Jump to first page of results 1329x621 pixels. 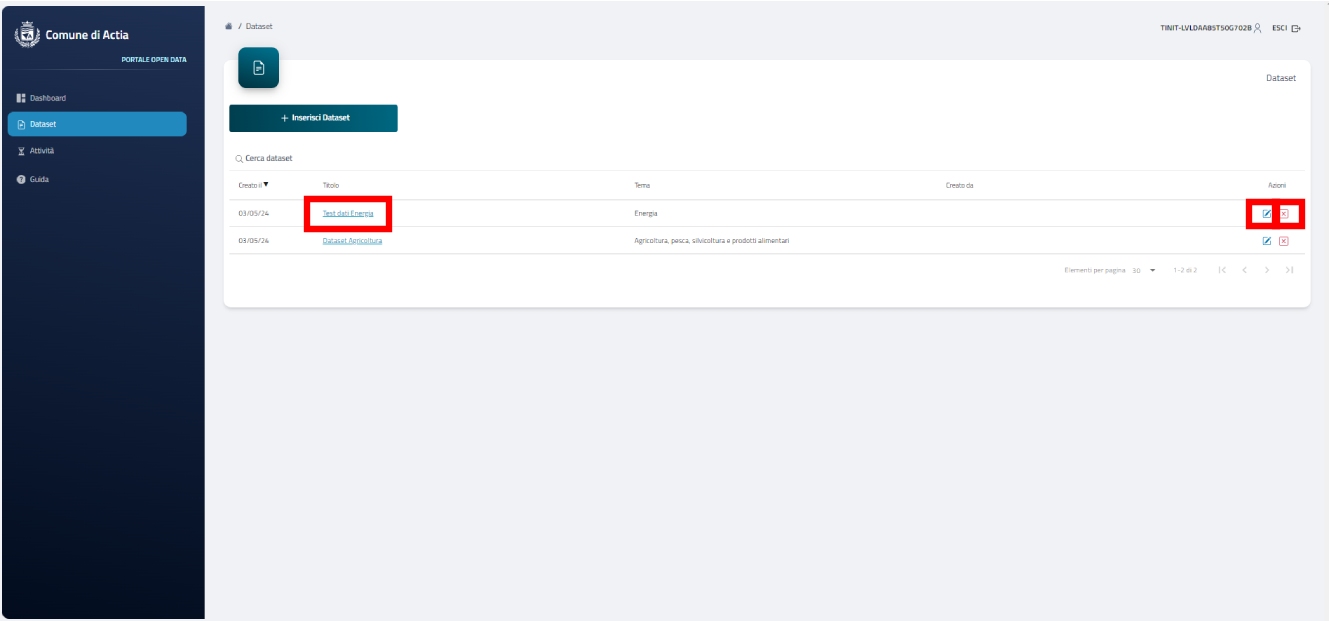click(x=1221, y=270)
